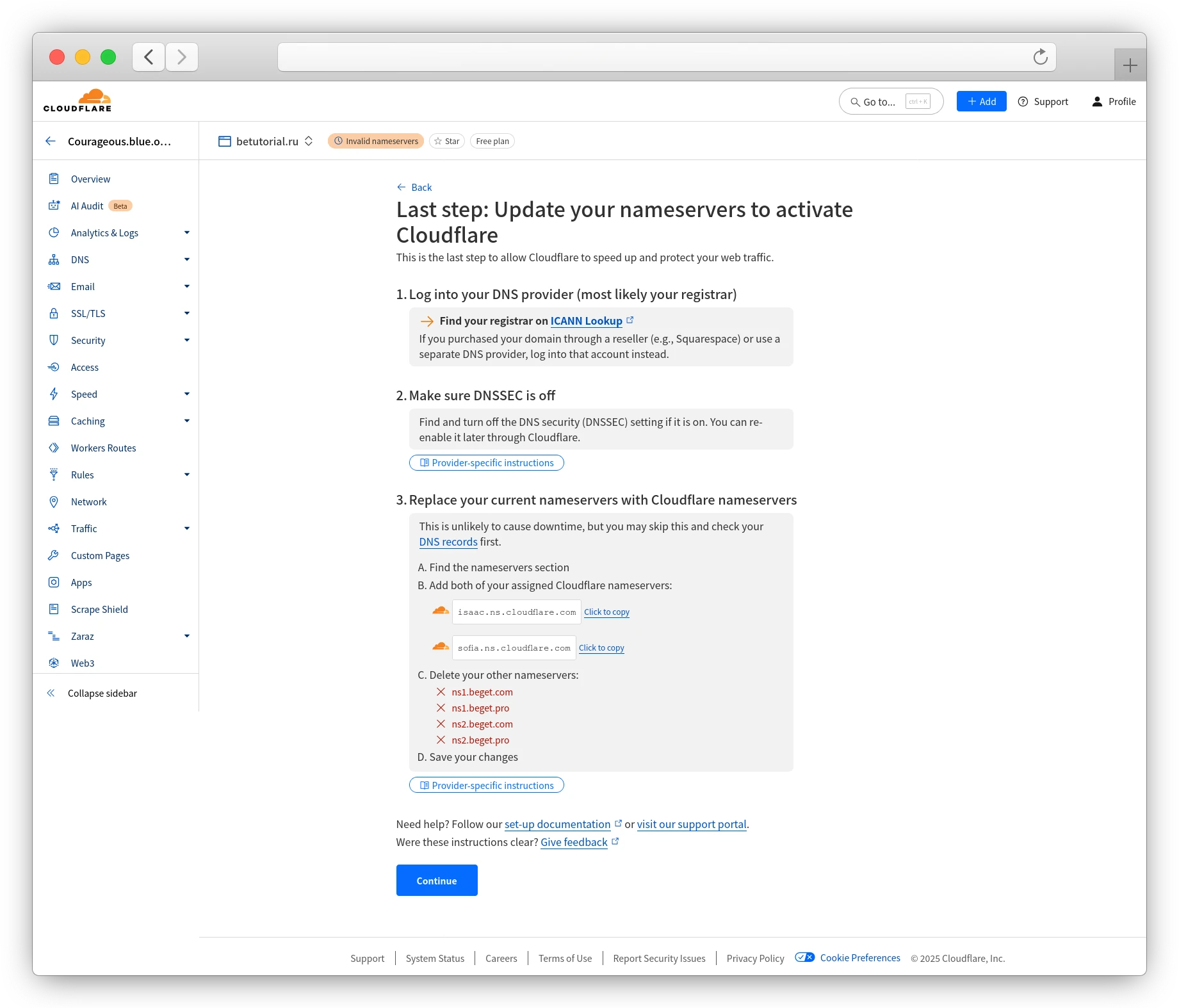Click the Cloudflare logo

click(x=76, y=100)
